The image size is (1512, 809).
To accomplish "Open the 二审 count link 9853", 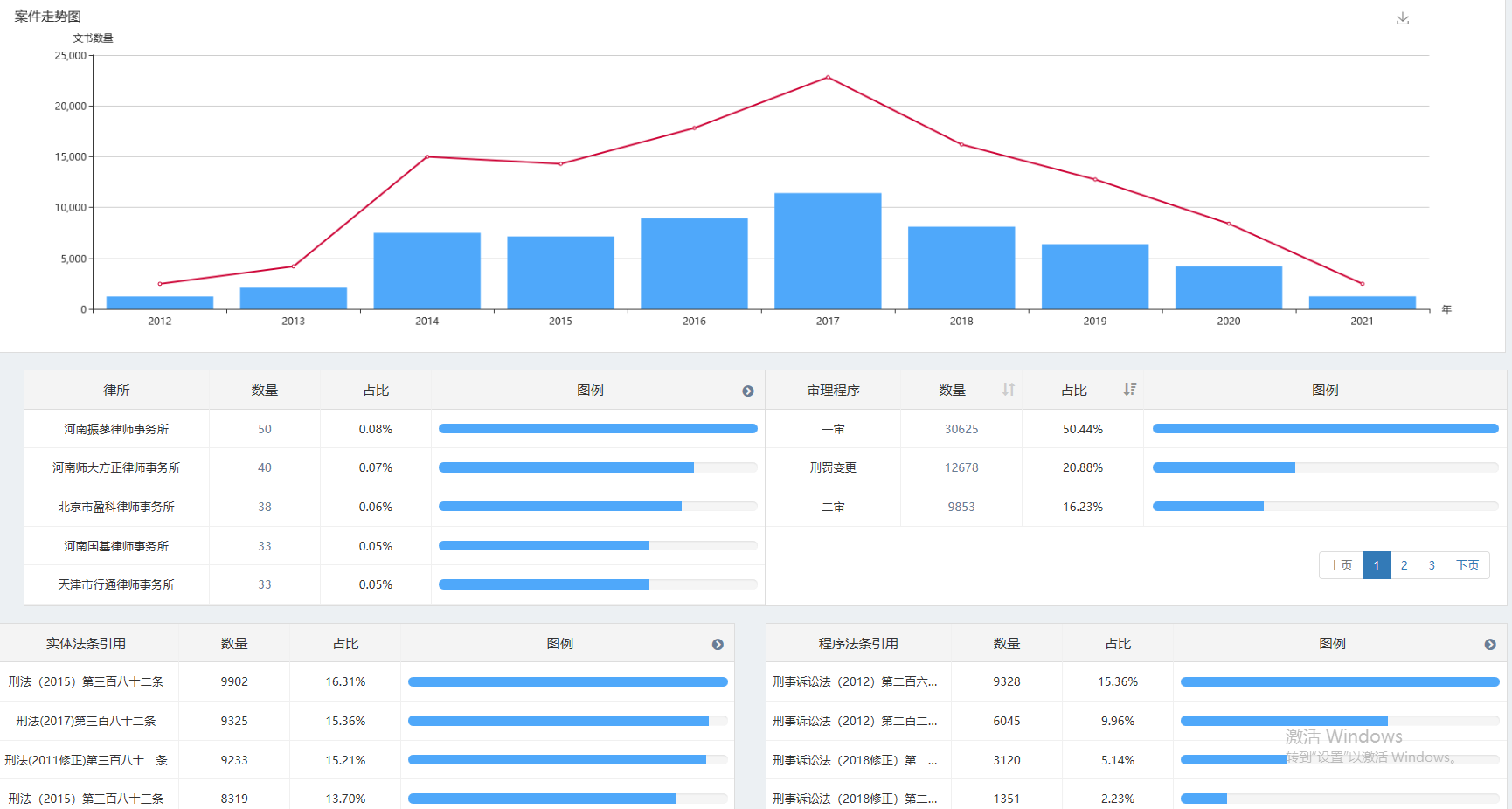I will [961, 507].
